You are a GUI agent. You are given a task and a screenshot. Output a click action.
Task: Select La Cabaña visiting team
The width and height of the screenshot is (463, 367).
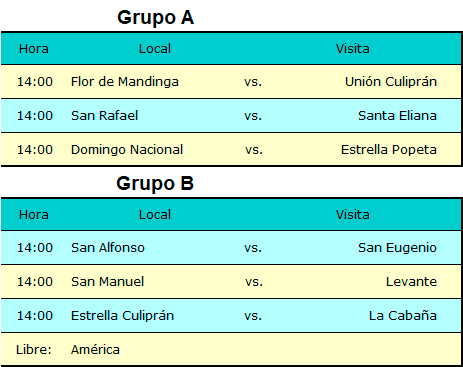[403, 316]
